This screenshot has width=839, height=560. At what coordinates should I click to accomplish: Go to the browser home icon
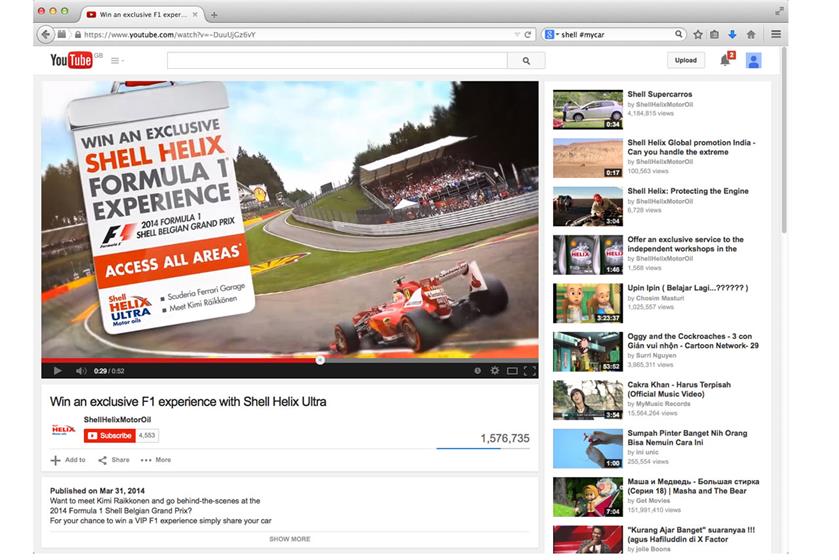pos(751,34)
